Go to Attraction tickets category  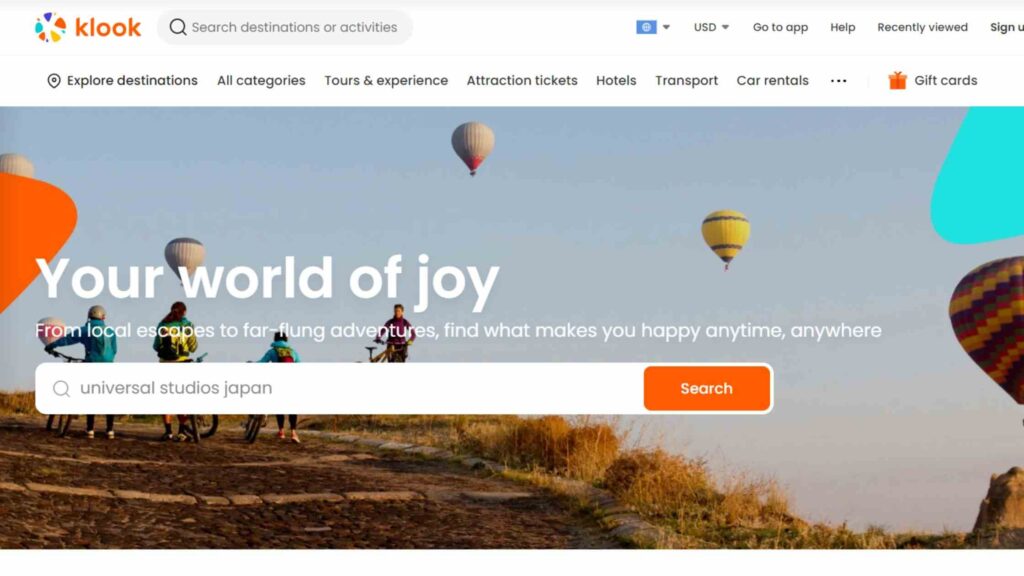click(522, 80)
